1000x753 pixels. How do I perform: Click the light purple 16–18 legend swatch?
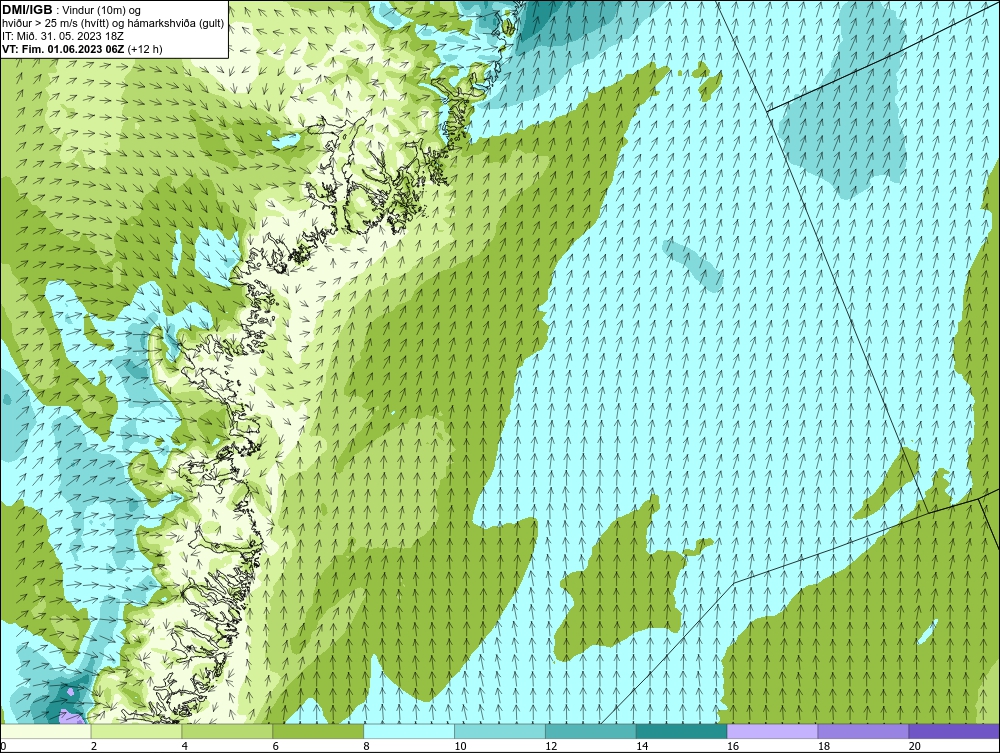click(x=772, y=731)
